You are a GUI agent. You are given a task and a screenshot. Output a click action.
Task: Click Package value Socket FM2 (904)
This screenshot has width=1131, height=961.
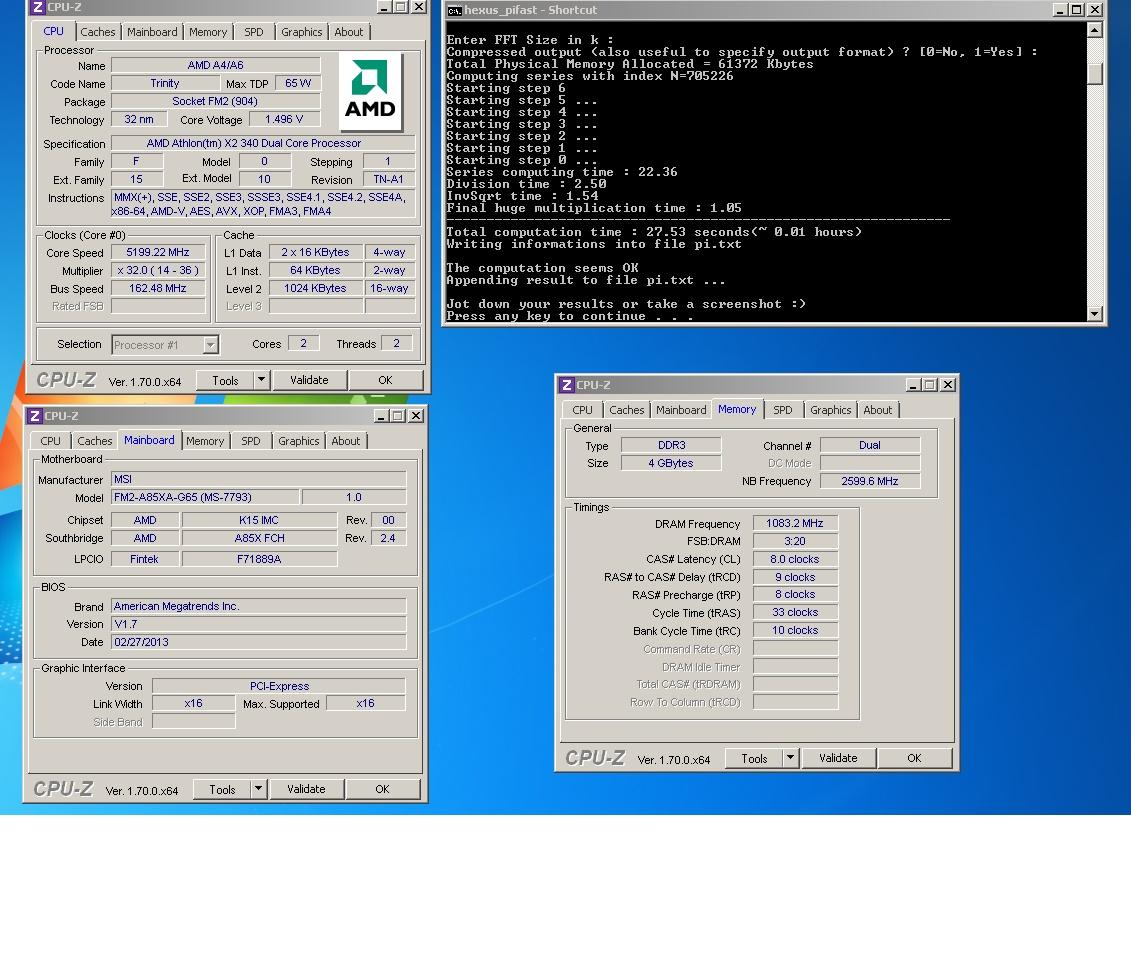[x=215, y=102]
